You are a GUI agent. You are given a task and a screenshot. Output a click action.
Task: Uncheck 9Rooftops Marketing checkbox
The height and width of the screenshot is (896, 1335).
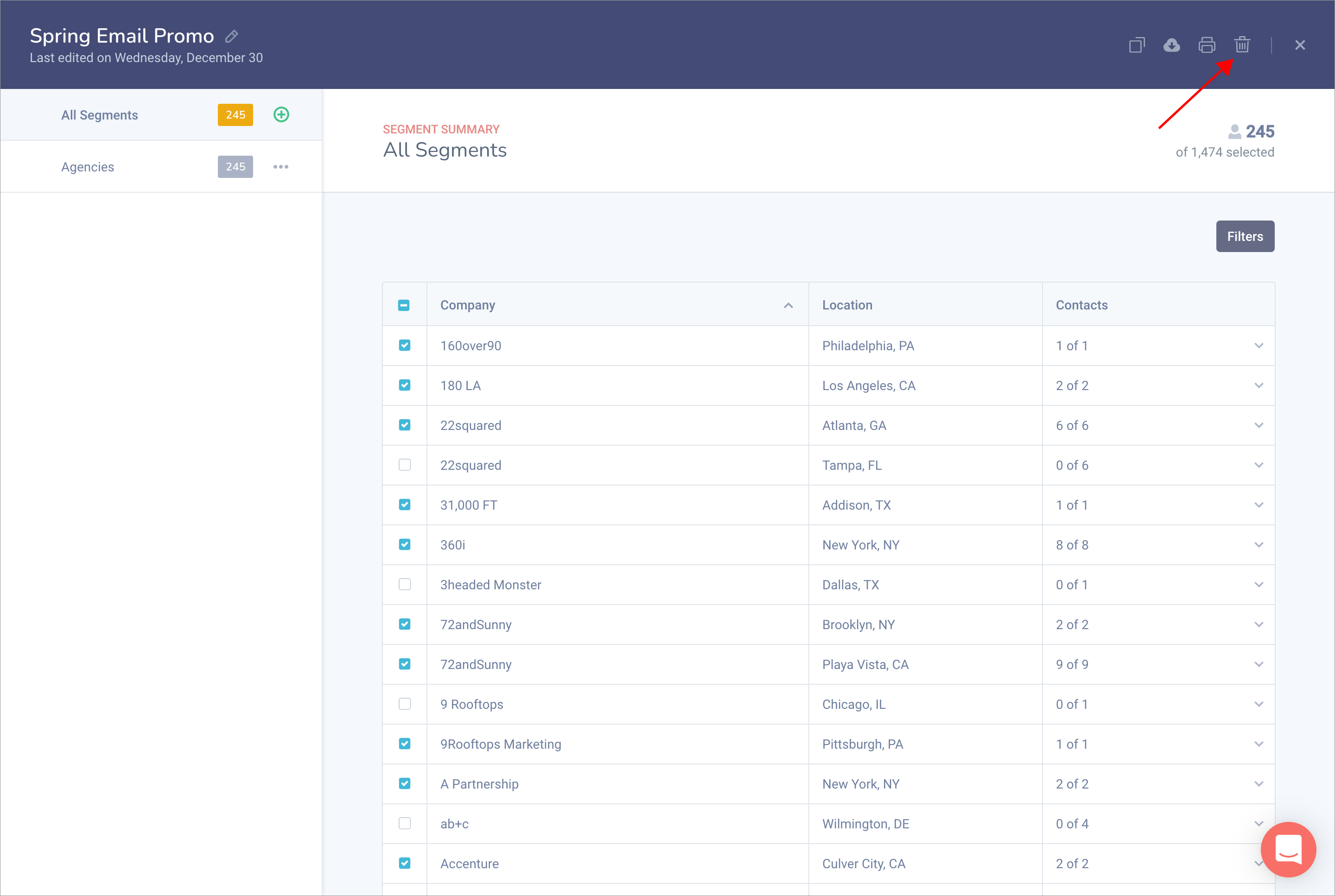[405, 744]
